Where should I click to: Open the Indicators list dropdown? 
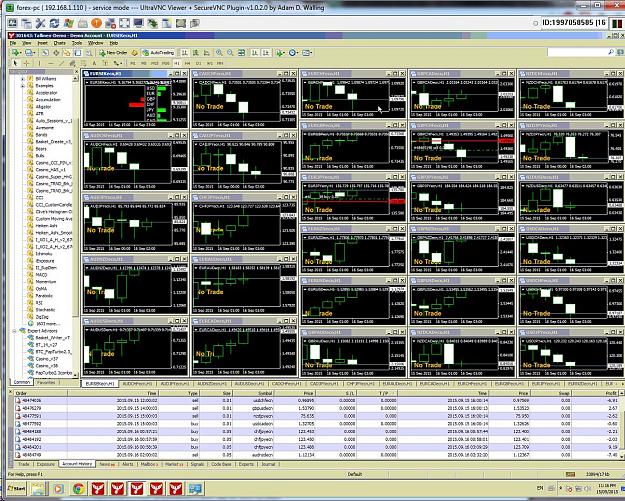tap(280, 53)
